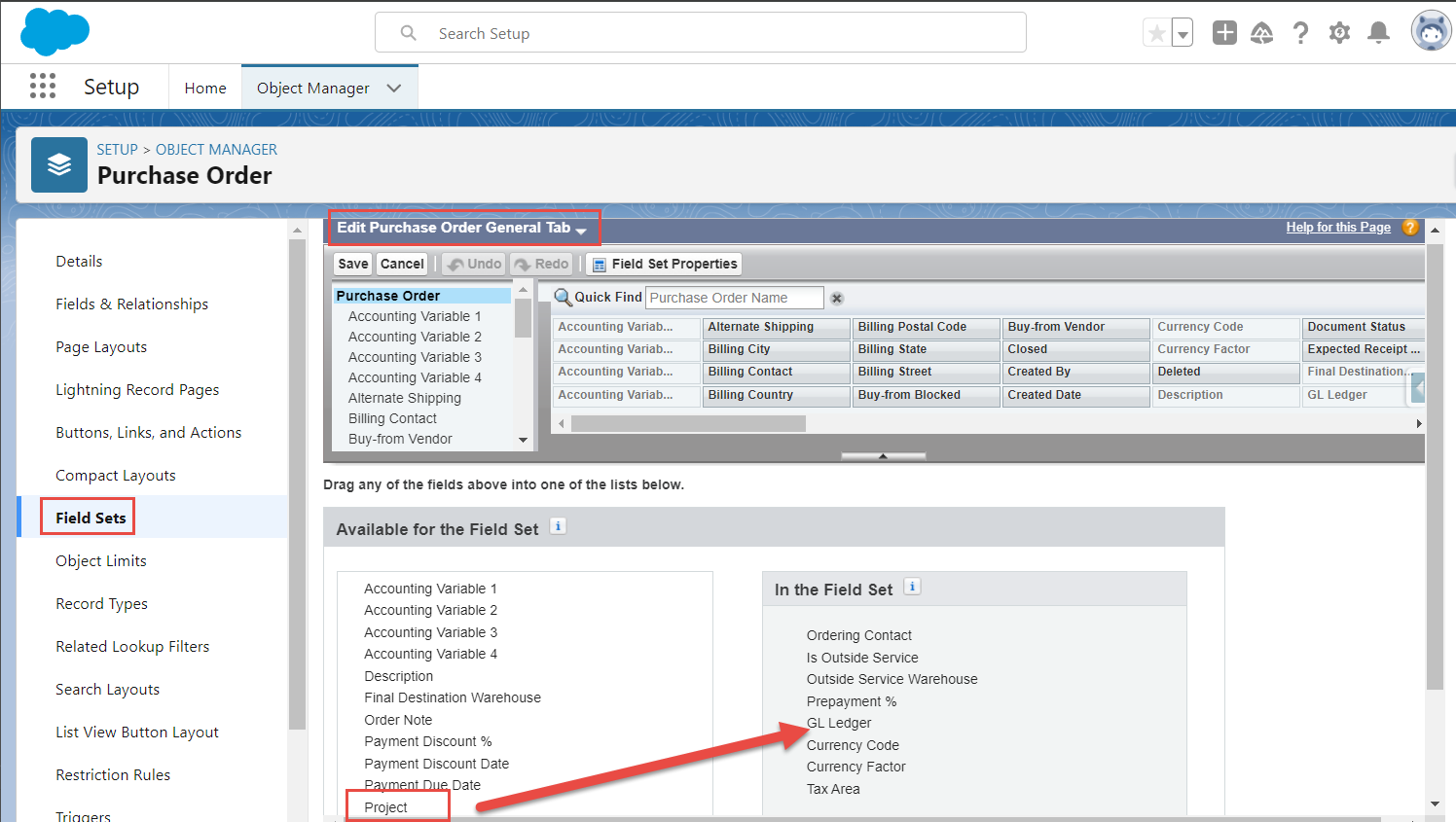
Task: Click the orange help question mark icon
Action: 1410,227
